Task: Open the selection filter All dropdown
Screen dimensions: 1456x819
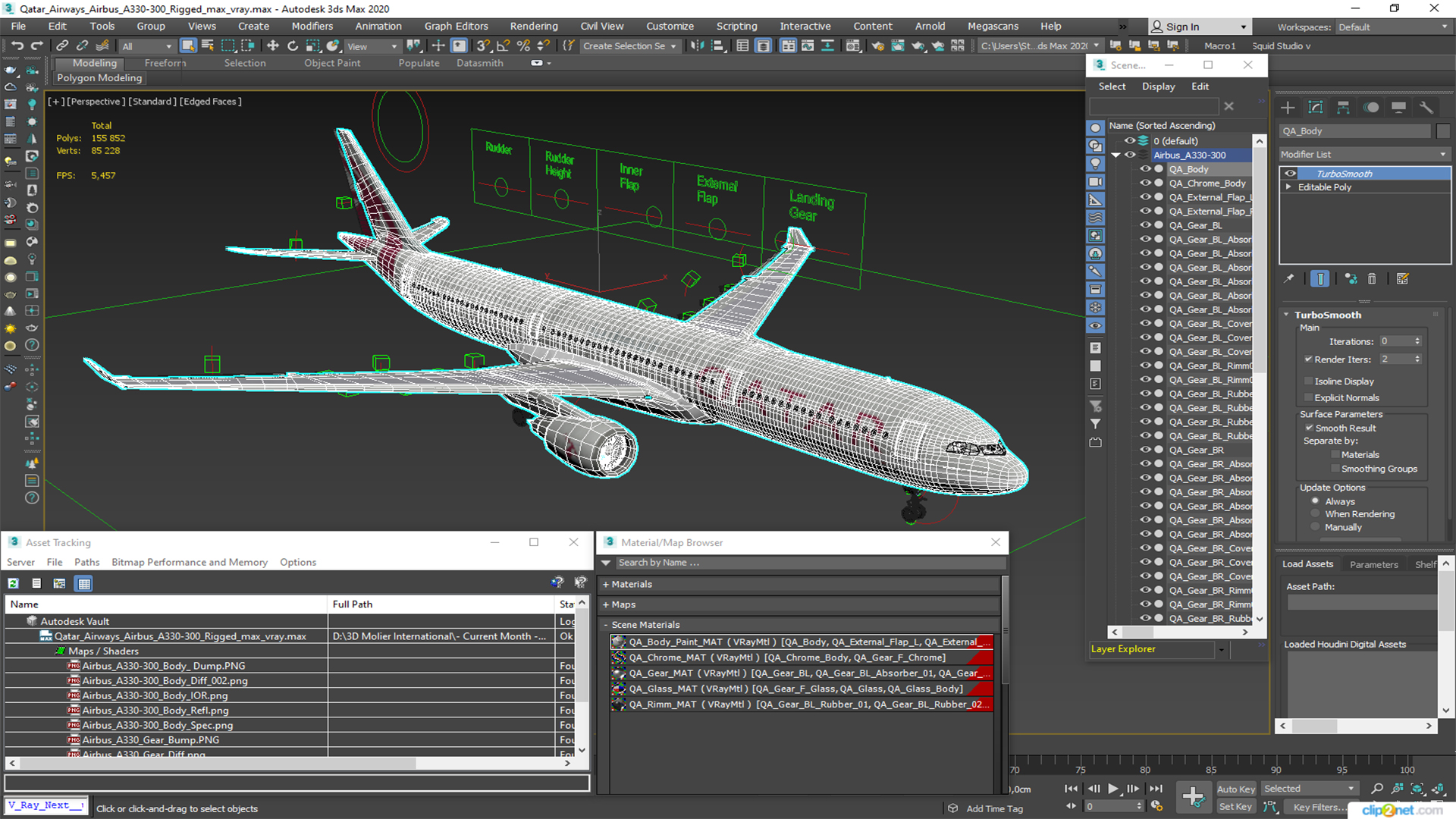Action: coord(147,46)
